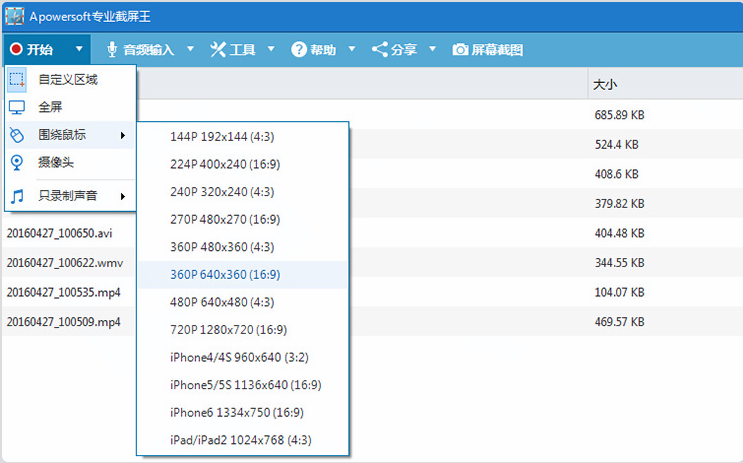Select file 20160427_100535.mp4
The height and width of the screenshot is (463, 743).
63,292
